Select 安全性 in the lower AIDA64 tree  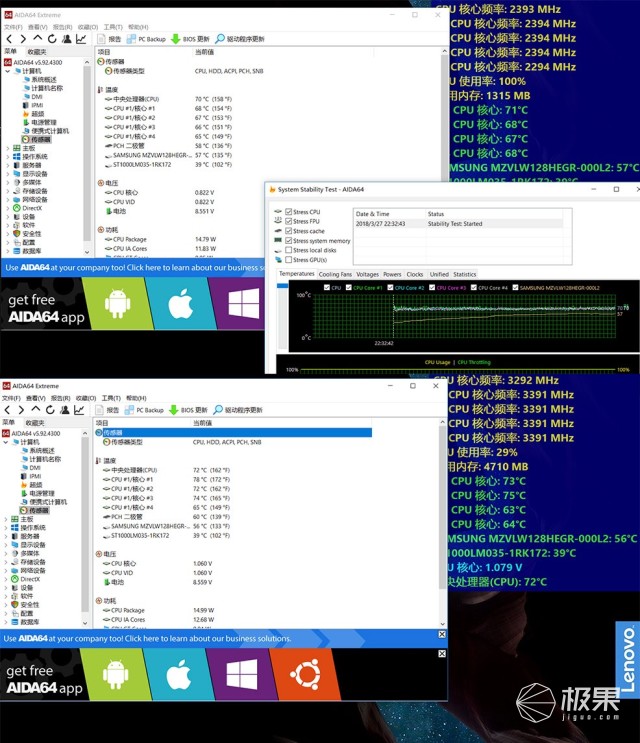tap(26, 605)
